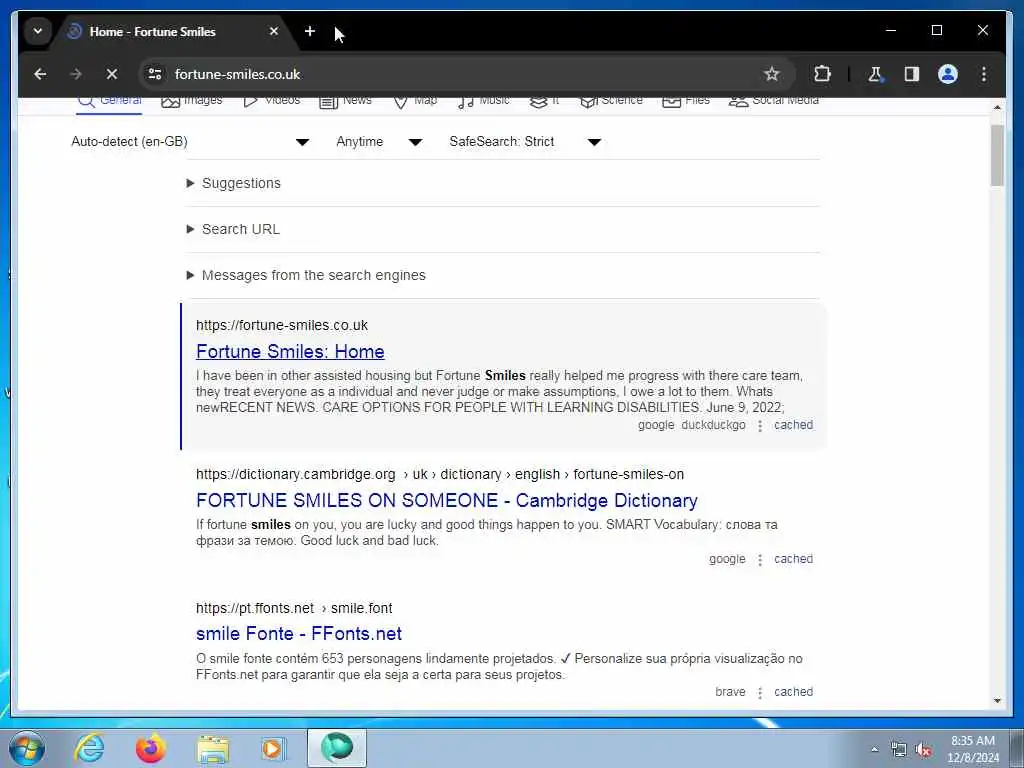Open the user profile avatar
Screen dimensions: 1024x768
948,74
